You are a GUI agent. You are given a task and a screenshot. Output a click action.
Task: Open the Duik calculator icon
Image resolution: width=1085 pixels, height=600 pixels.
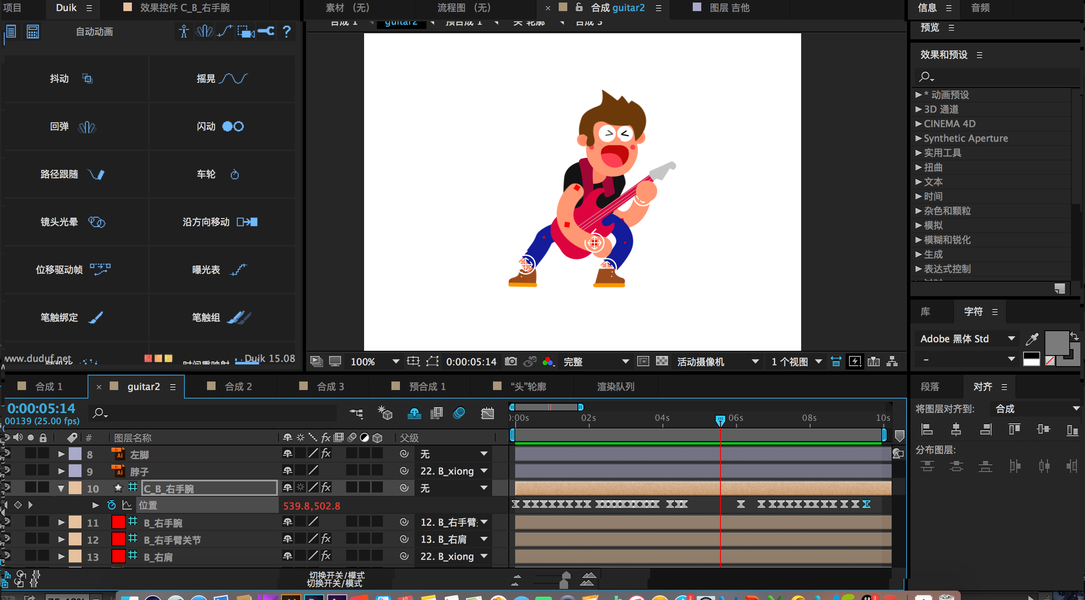click(33, 31)
